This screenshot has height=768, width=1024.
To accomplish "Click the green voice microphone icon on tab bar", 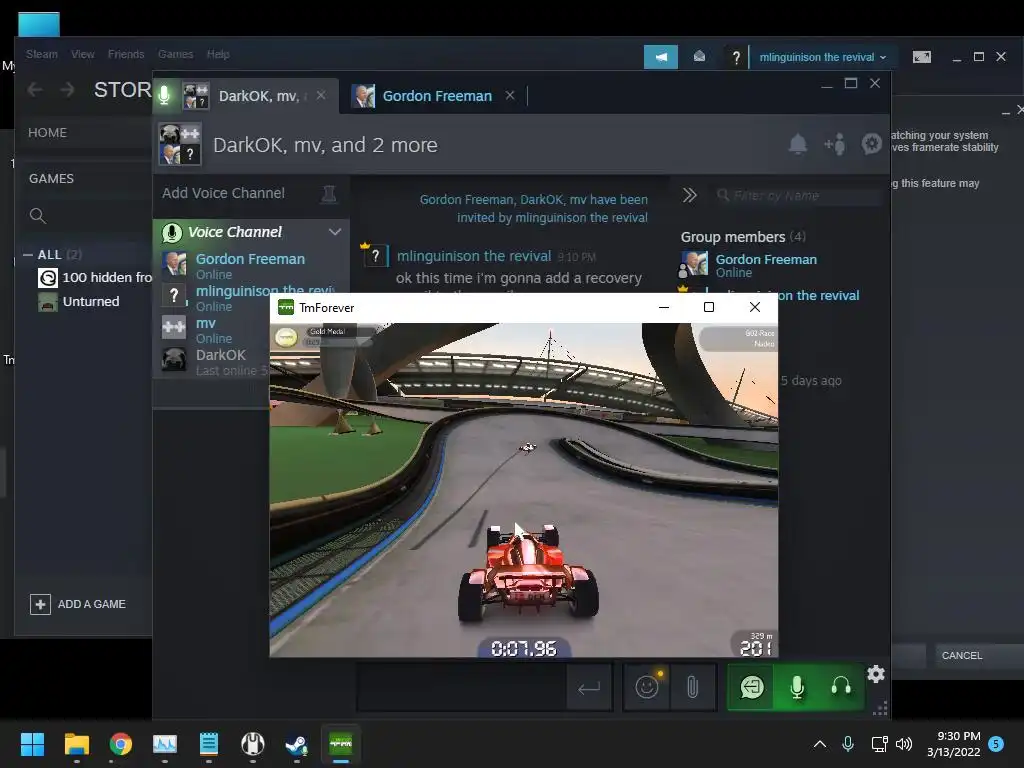I will 165,95.
